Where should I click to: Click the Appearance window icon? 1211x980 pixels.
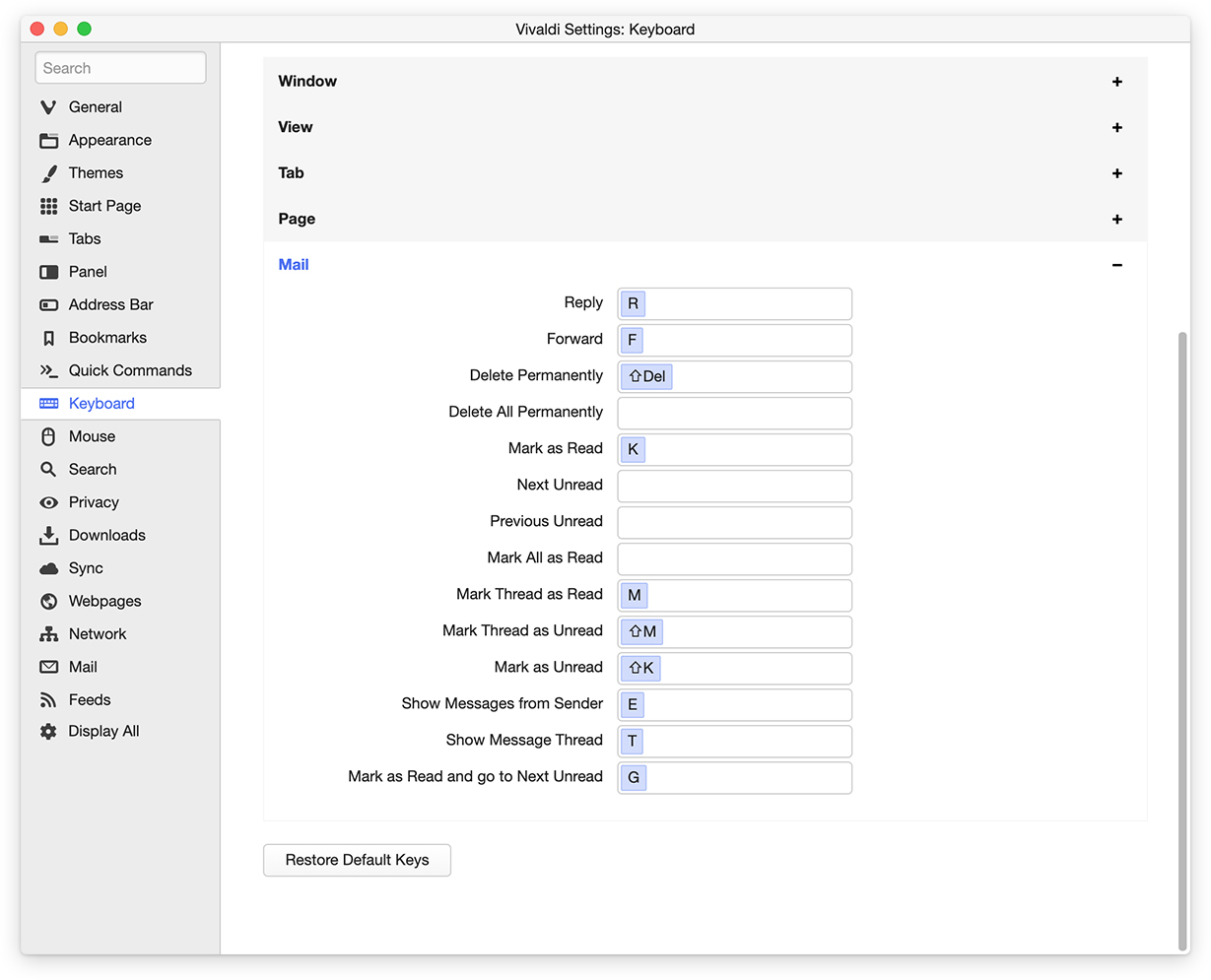click(x=48, y=140)
